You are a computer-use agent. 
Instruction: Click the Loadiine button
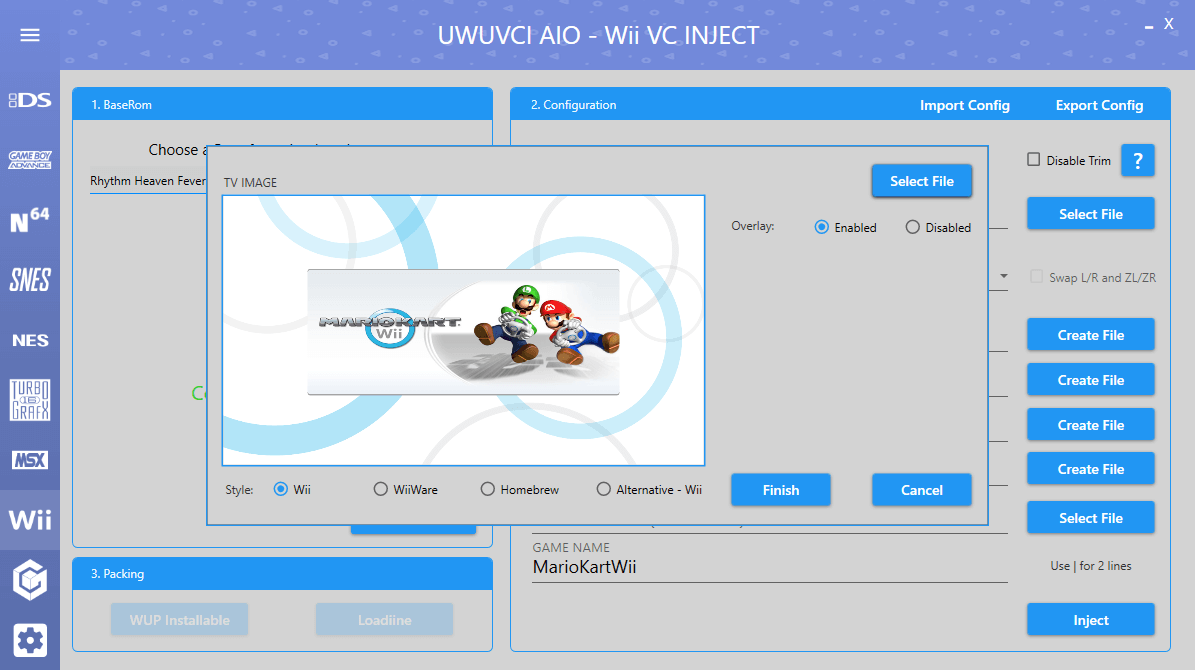coord(384,620)
